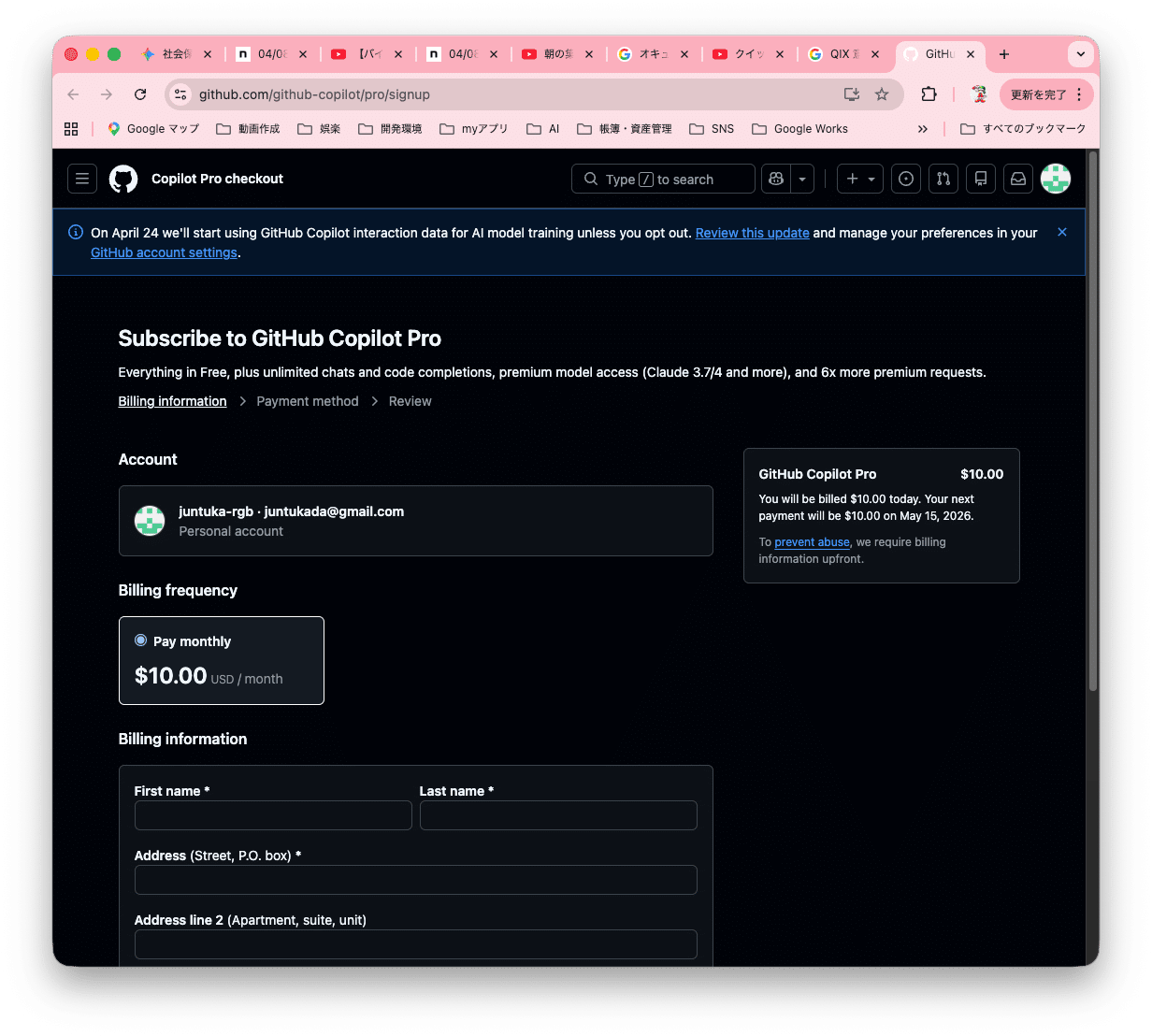
Task: Switch to the オキ Google tab
Action: (653, 54)
